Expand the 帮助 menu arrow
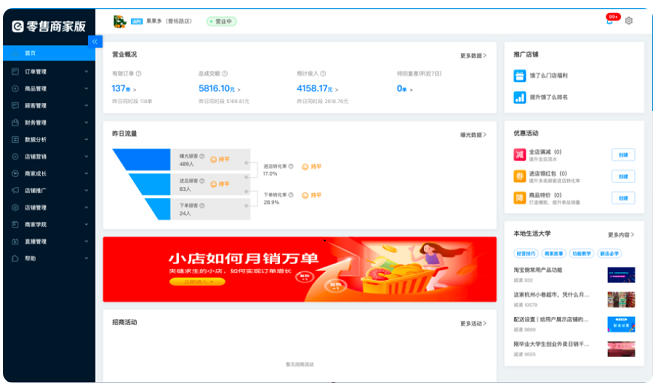657x390 pixels. coord(86,258)
